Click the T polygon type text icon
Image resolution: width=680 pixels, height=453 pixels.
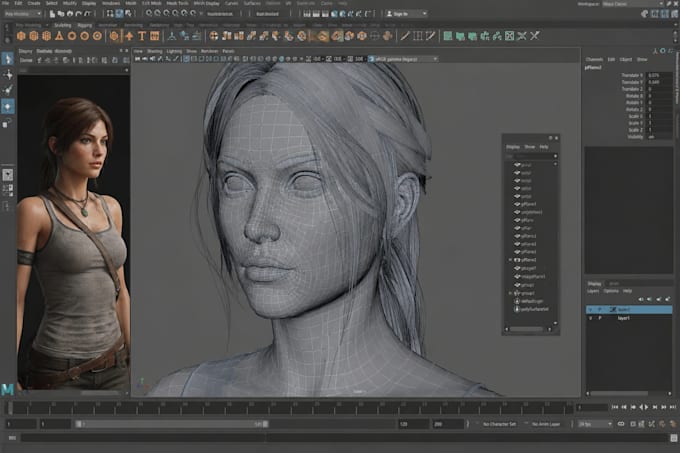[142, 36]
